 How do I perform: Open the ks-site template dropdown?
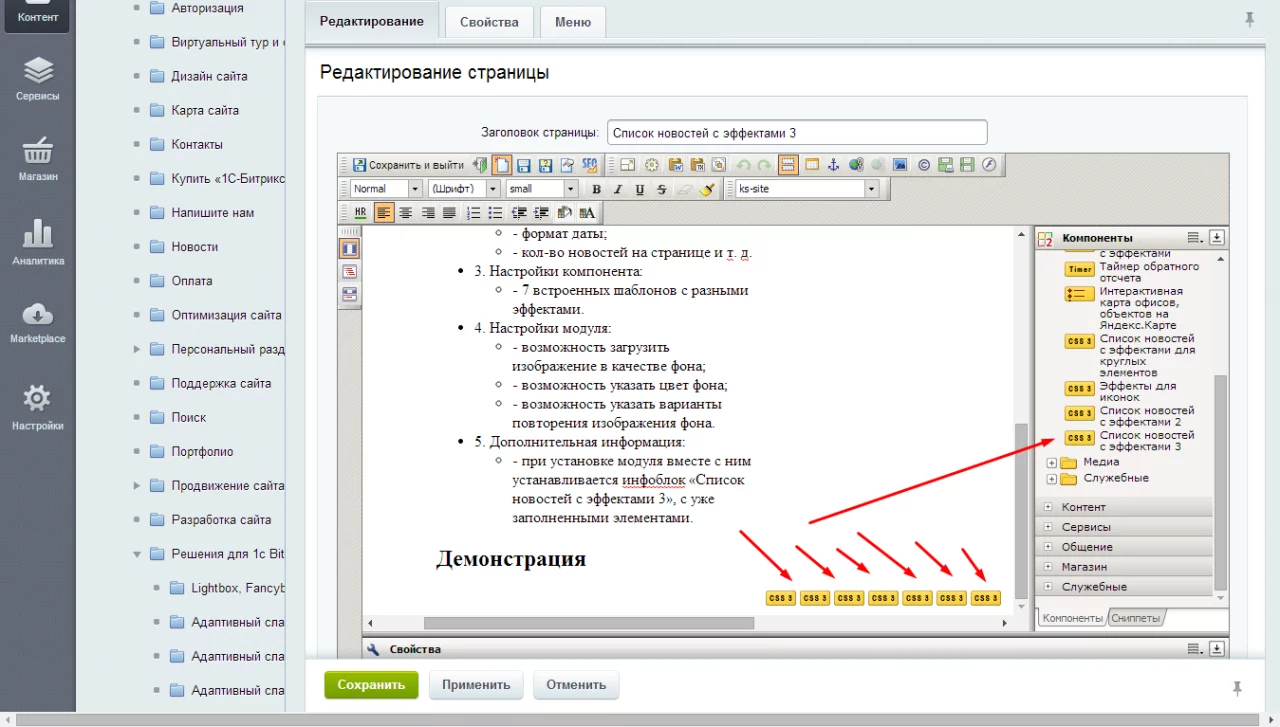(806, 189)
